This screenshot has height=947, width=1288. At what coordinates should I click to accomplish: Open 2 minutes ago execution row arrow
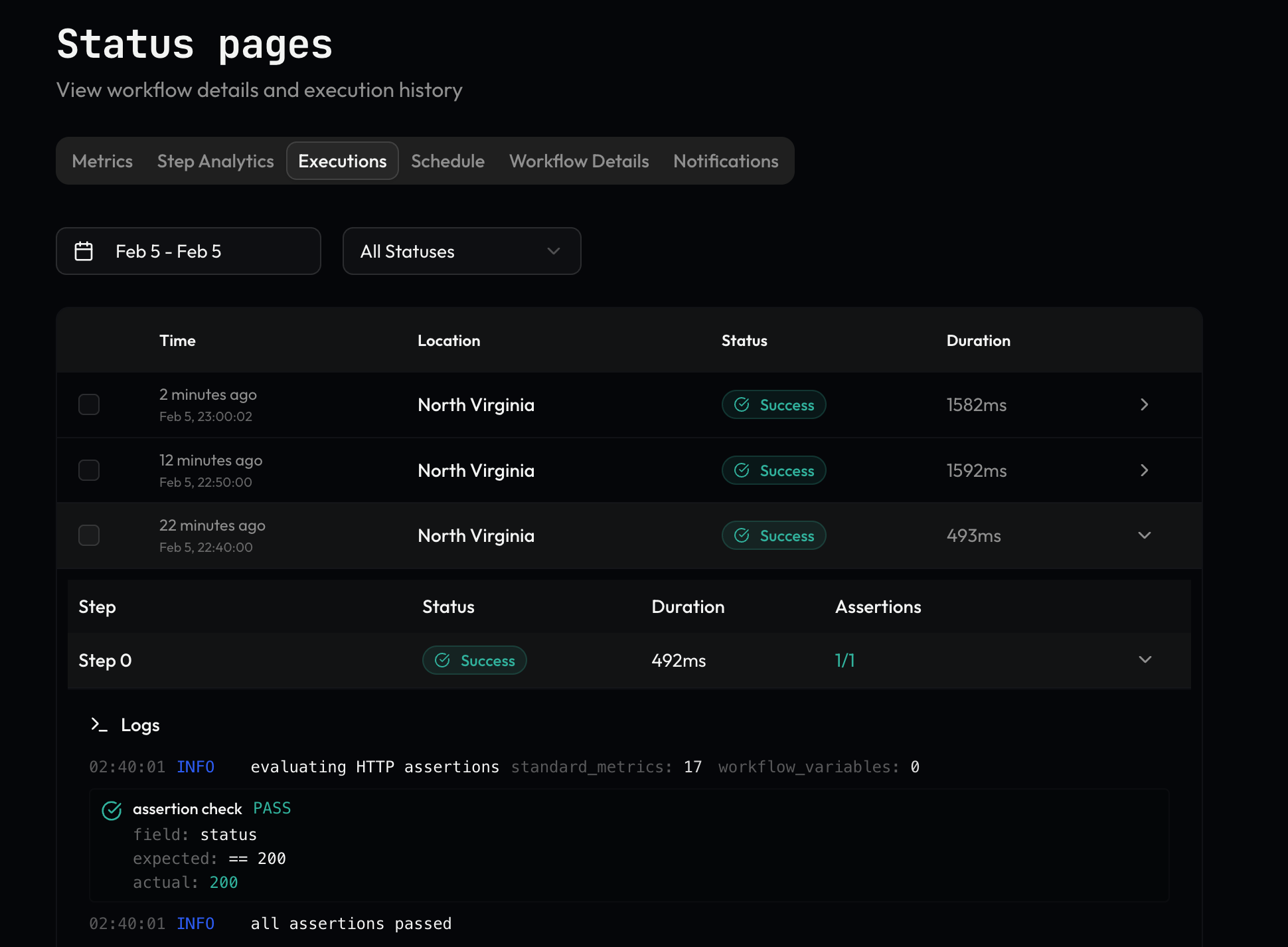[x=1144, y=404]
